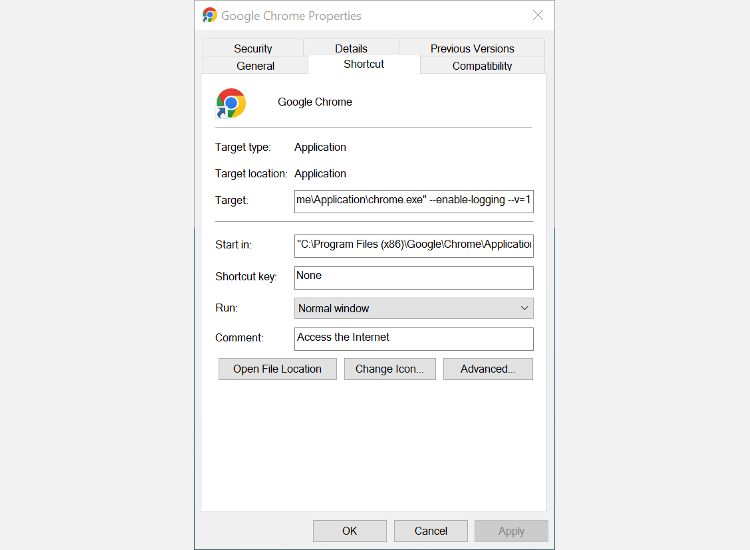Click the Apply button
750x550 pixels.
(511, 531)
